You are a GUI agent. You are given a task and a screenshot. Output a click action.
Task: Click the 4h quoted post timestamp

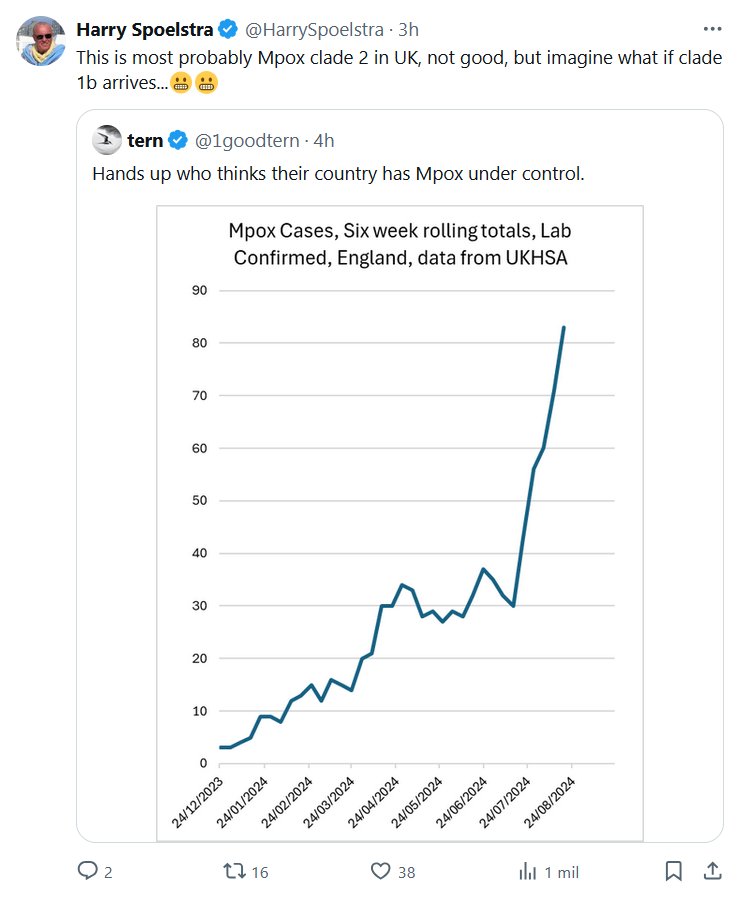pyautogui.click(x=324, y=140)
